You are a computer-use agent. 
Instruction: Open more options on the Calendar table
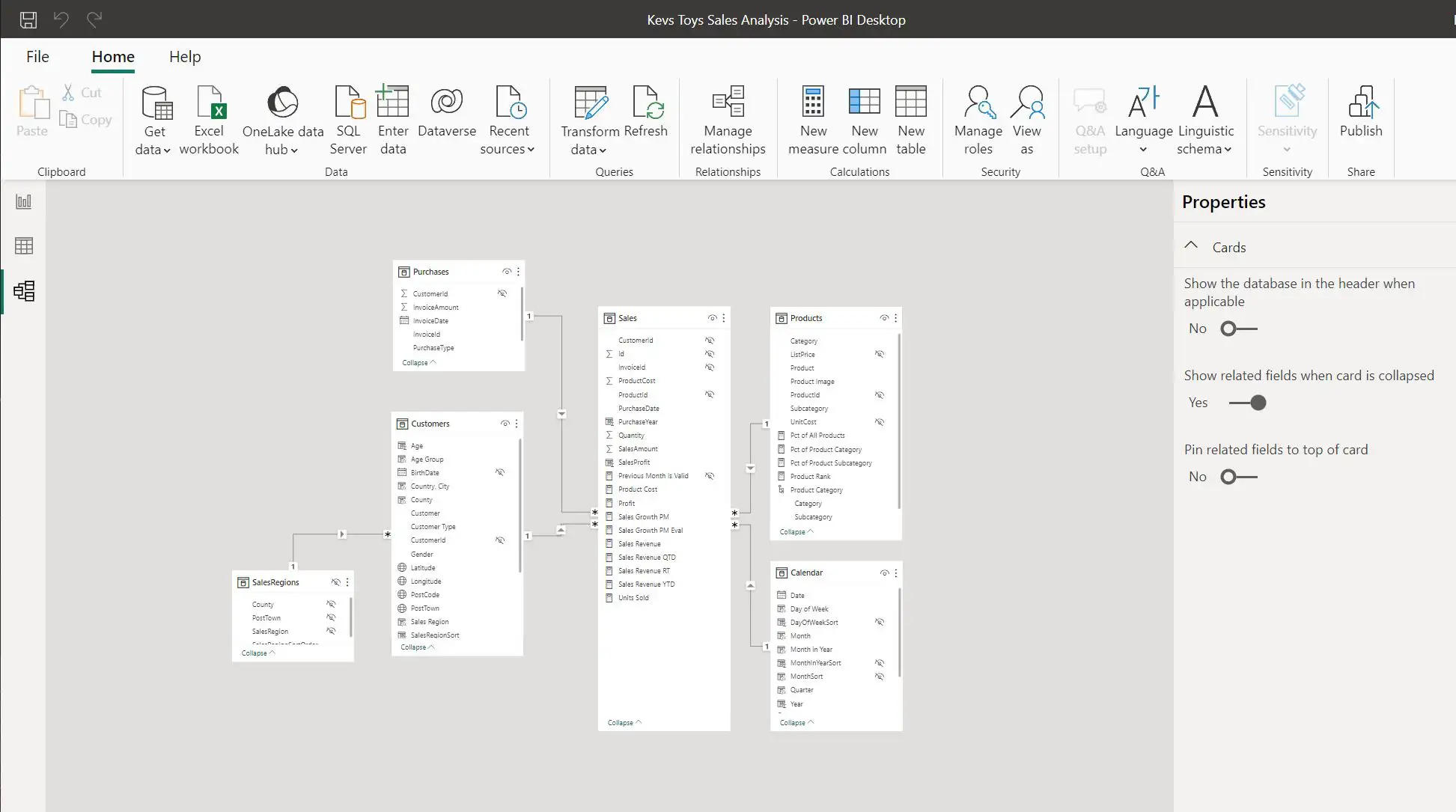896,573
